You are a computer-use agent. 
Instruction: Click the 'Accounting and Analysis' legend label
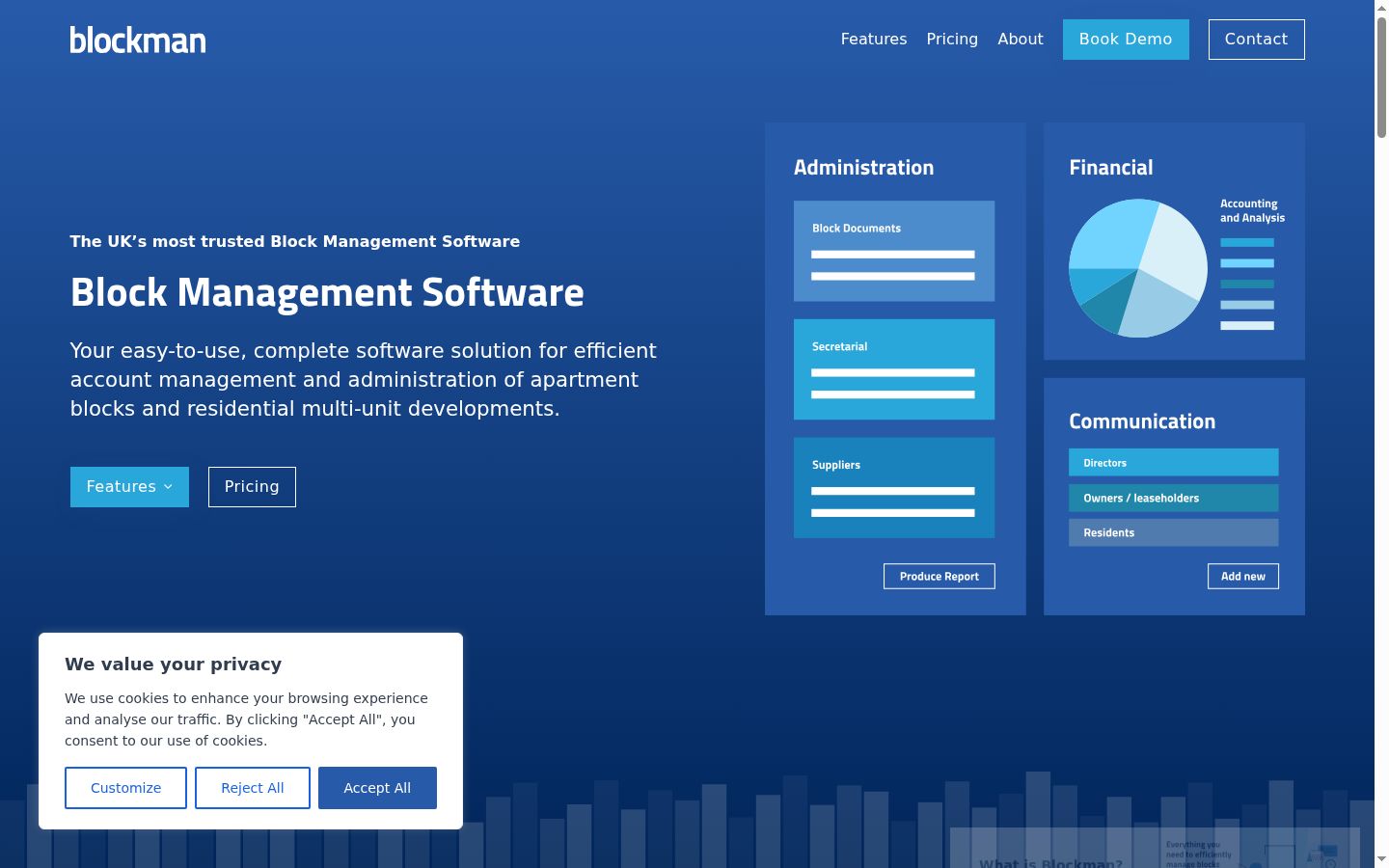(x=1252, y=210)
